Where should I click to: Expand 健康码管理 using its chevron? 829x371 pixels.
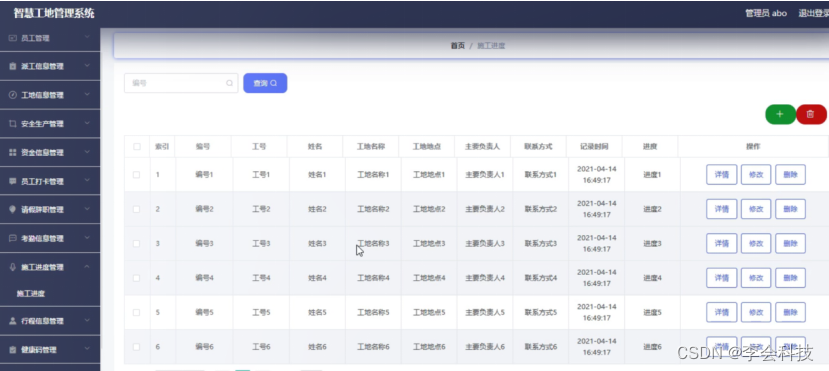pos(87,349)
